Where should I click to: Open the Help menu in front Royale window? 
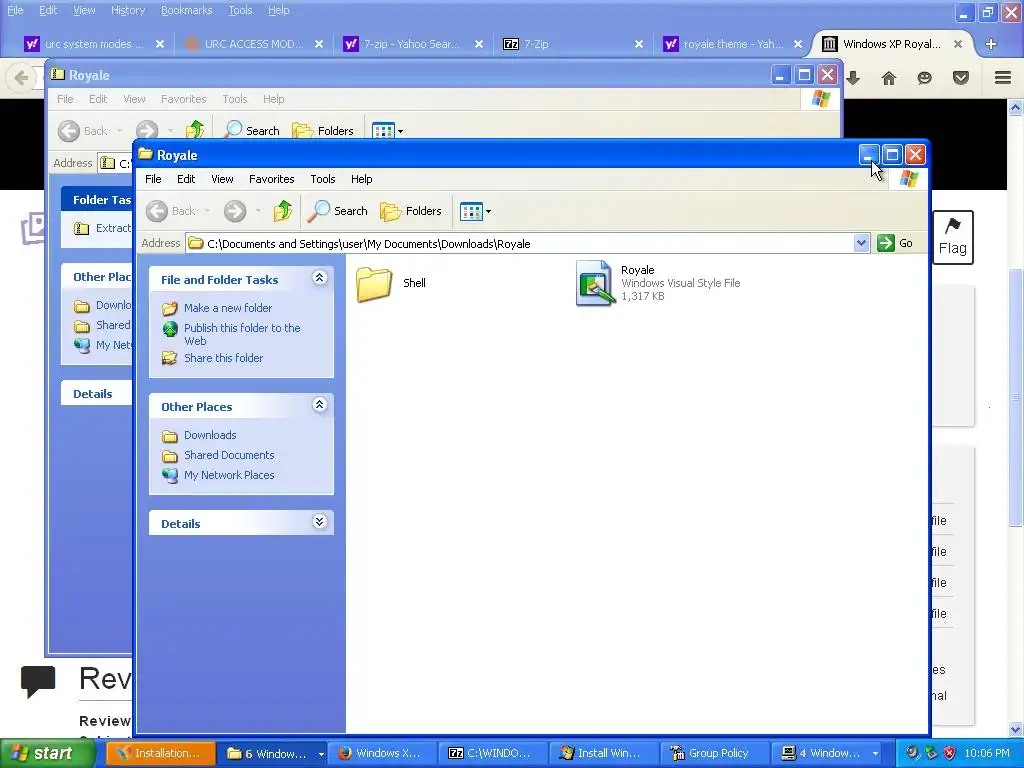pyautogui.click(x=361, y=179)
